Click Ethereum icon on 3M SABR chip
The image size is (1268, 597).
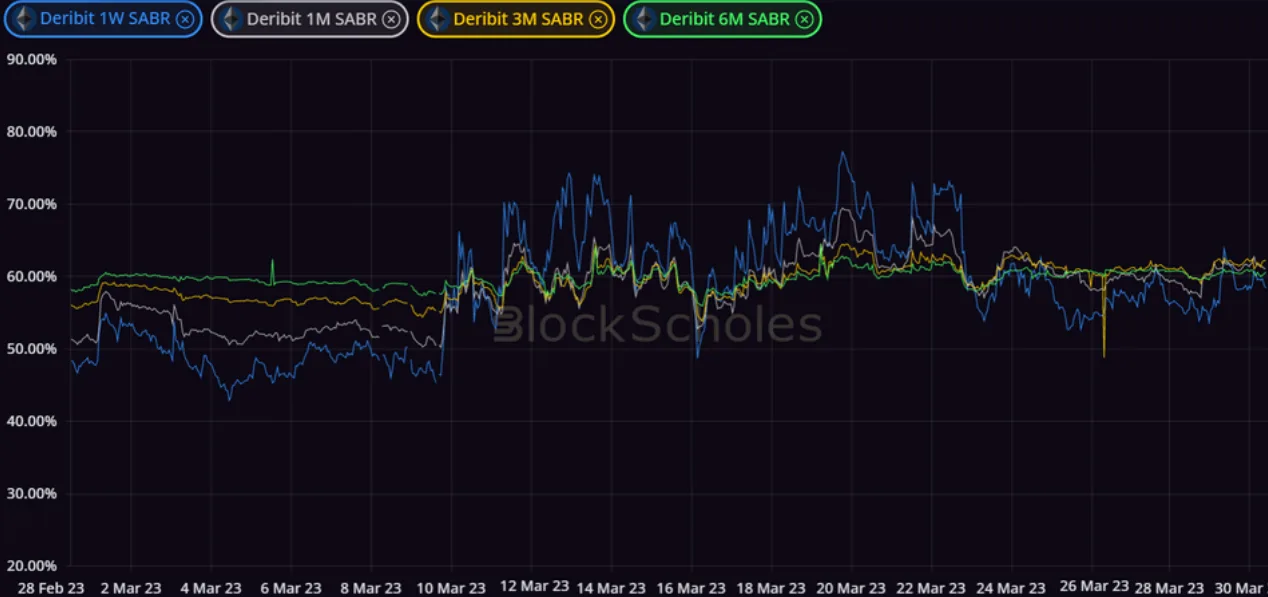436,19
